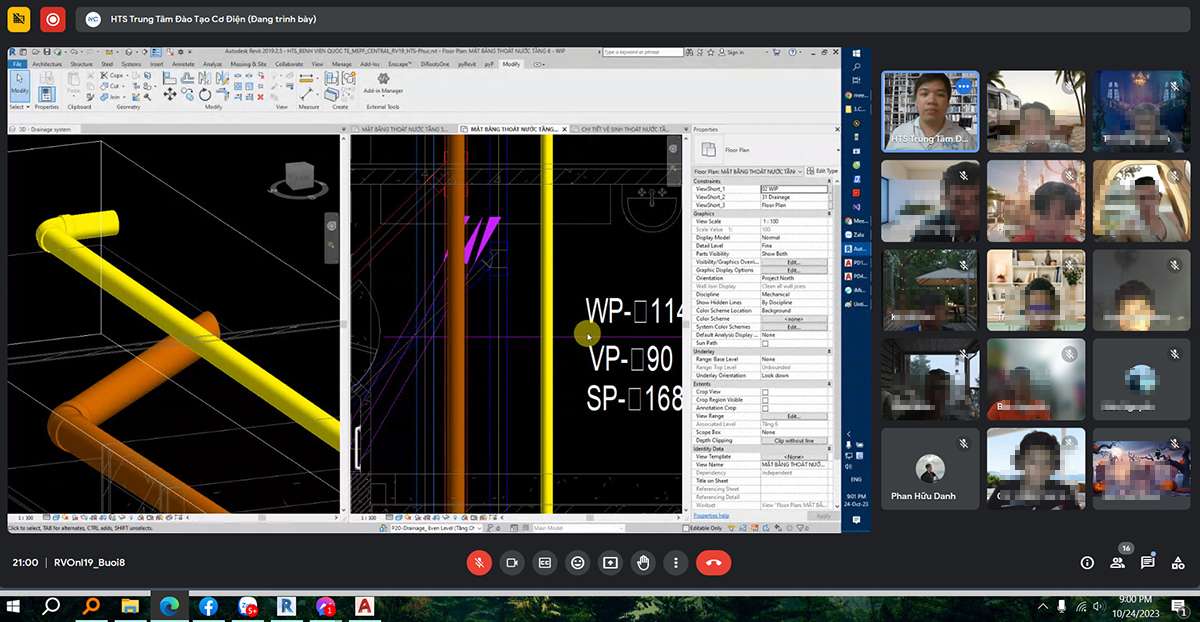Open the Architecture ribbon tab
This screenshot has height=622, width=1200.
pos(47,64)
